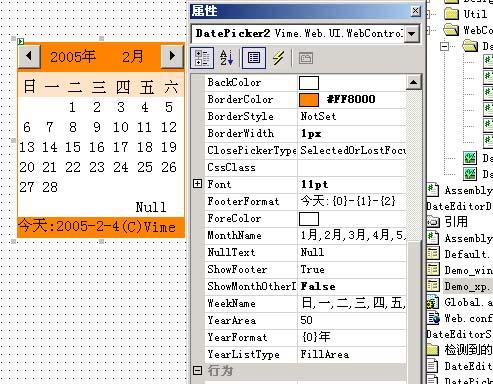Select the 2月 month label in calendar
This screenshot has width=493, height=384.
133,56
